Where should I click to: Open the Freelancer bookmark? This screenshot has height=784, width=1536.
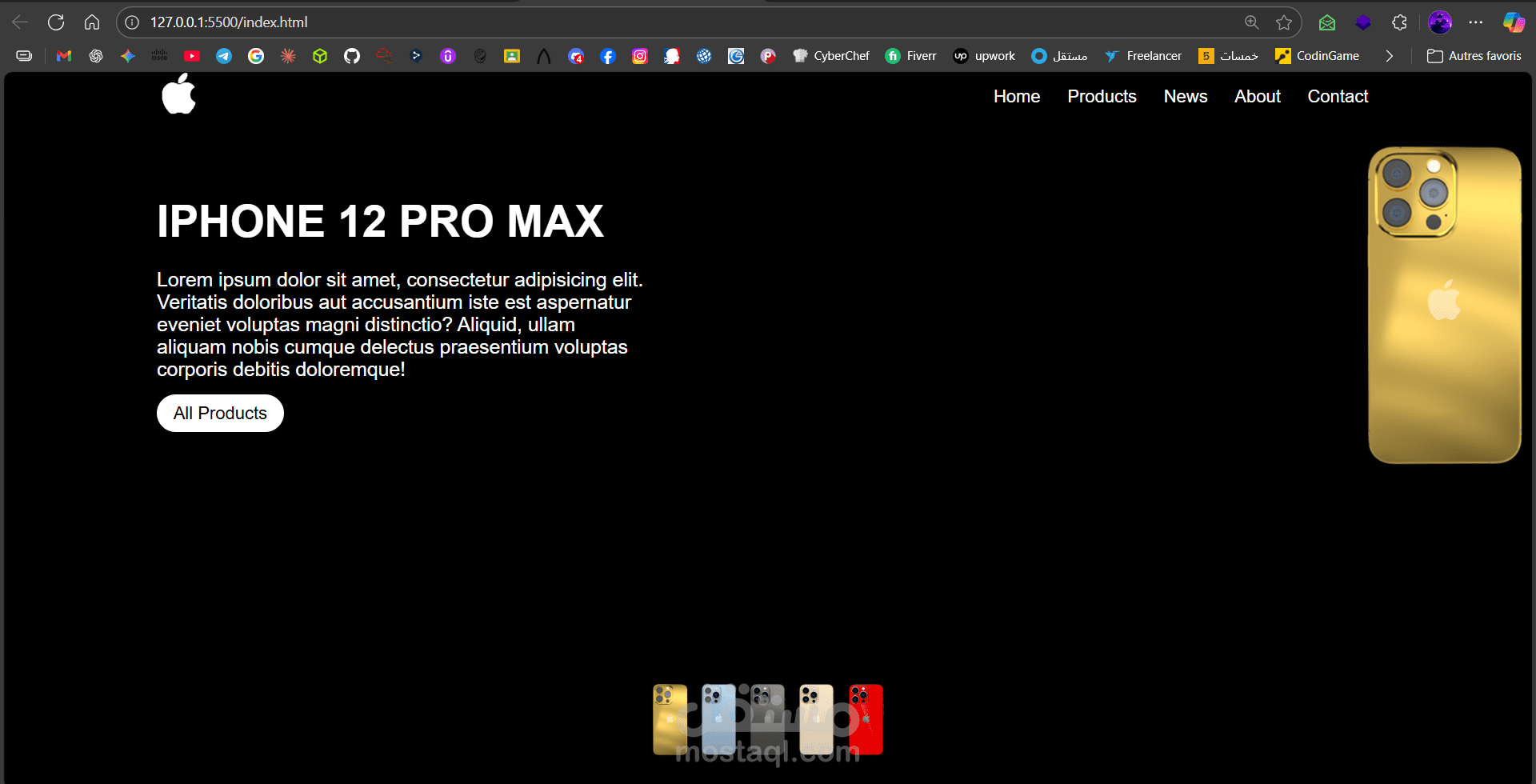[x=1142, y=56]
